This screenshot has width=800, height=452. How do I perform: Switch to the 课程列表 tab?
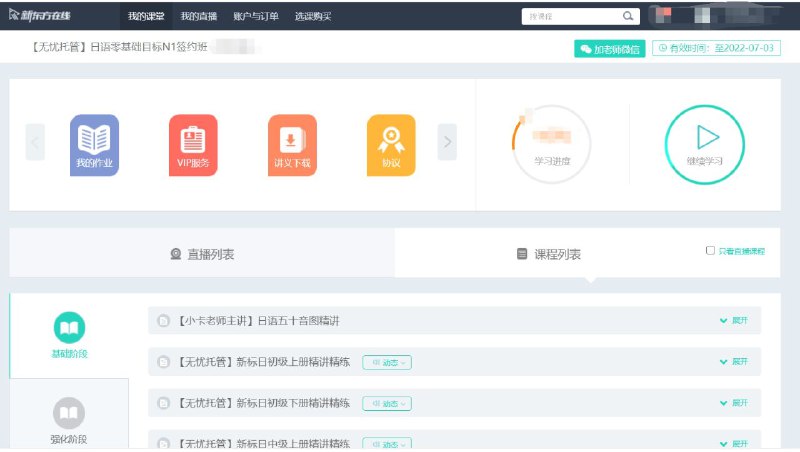click(587, 253)
